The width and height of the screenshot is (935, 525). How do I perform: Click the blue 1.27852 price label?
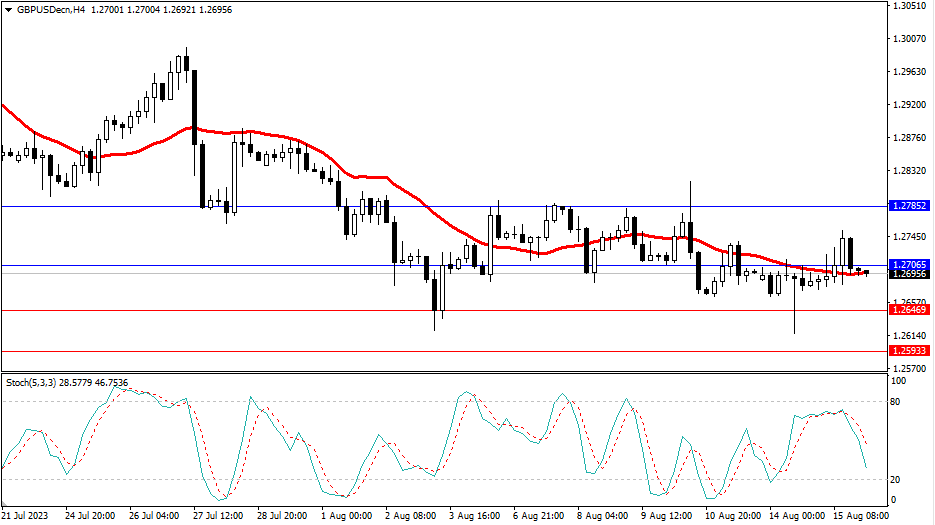pyautogui.click(x=909, y=205)
